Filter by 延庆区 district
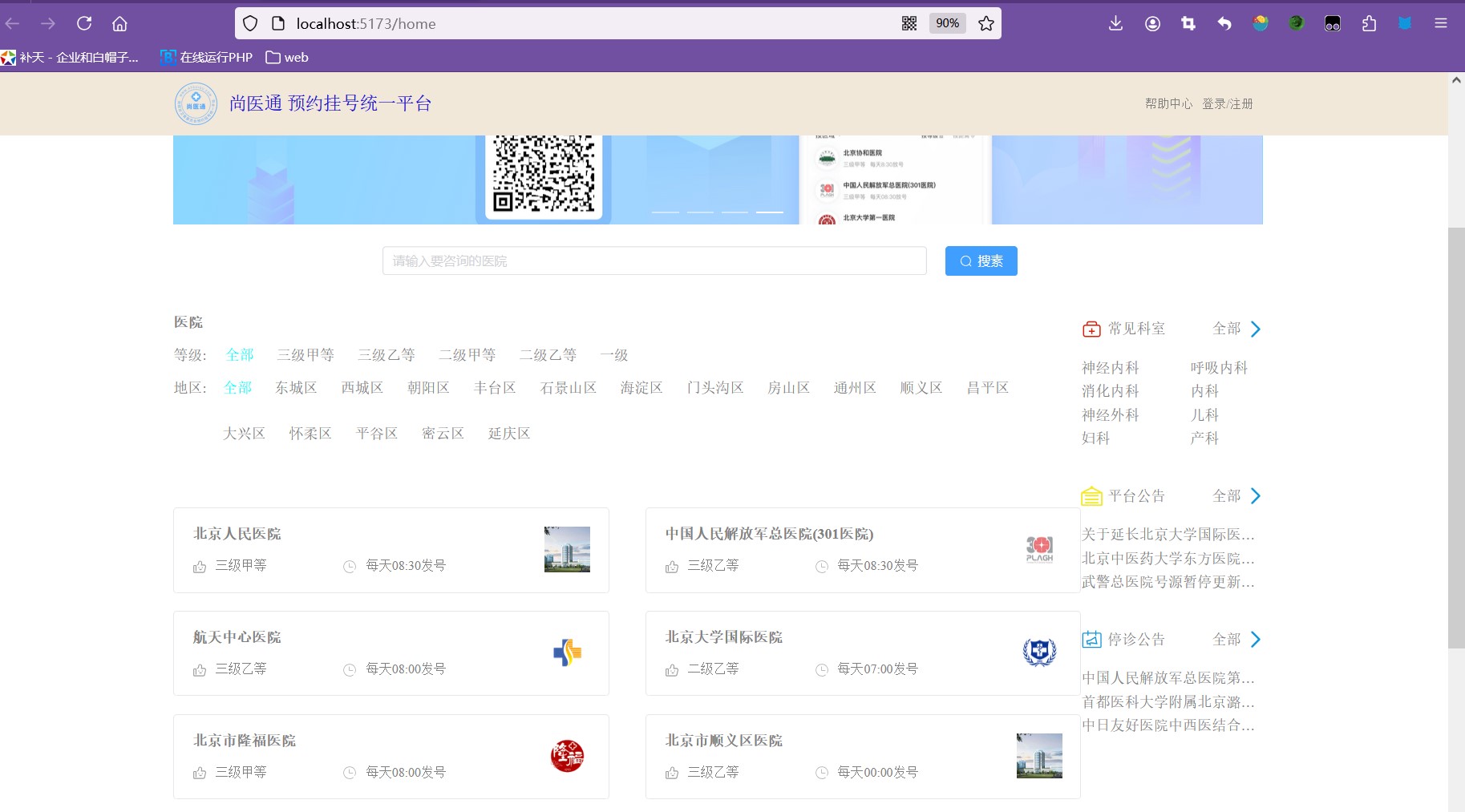The image size is (1465, 812). pyautogui.click(x=509, y=434)
